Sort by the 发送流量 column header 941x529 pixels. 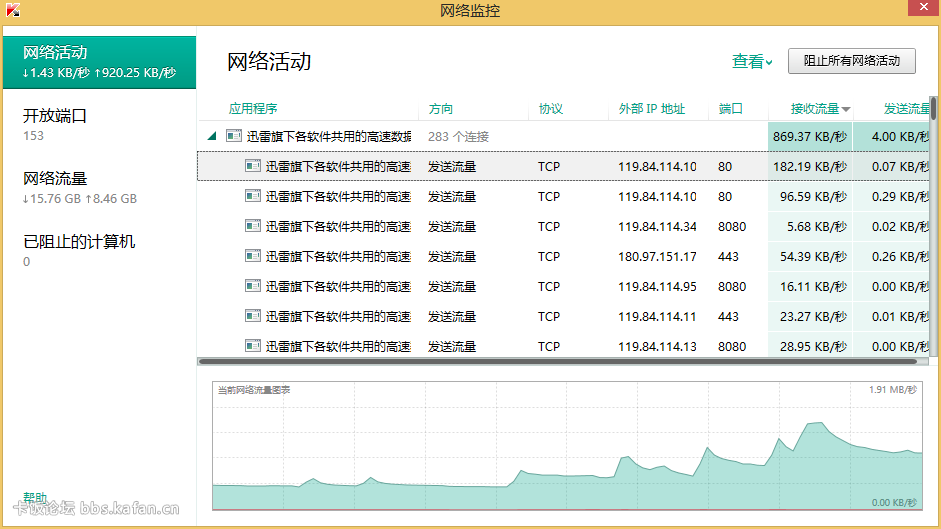pos(906,109)
